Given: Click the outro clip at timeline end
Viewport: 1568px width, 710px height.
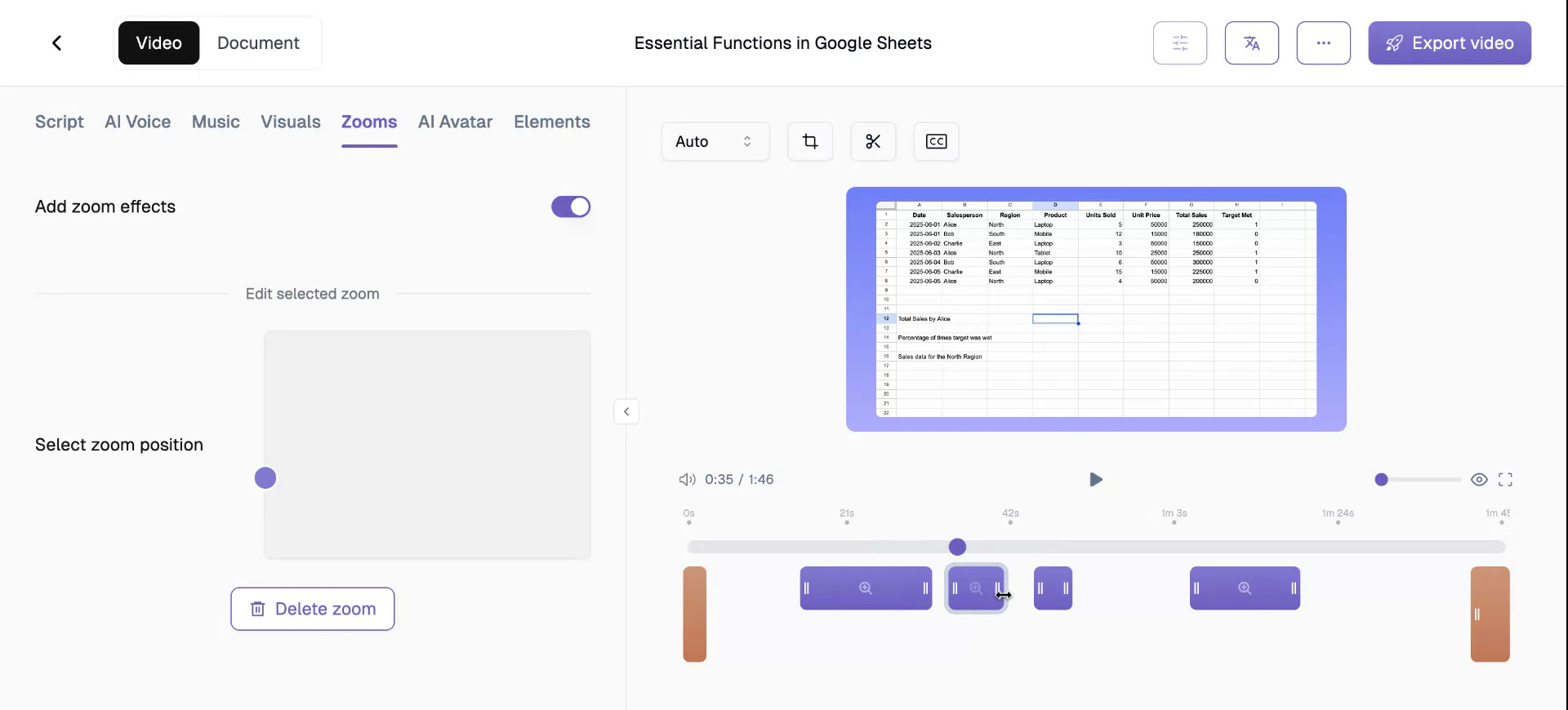Looking at the screenshot, I should (x=1490, y=614).
